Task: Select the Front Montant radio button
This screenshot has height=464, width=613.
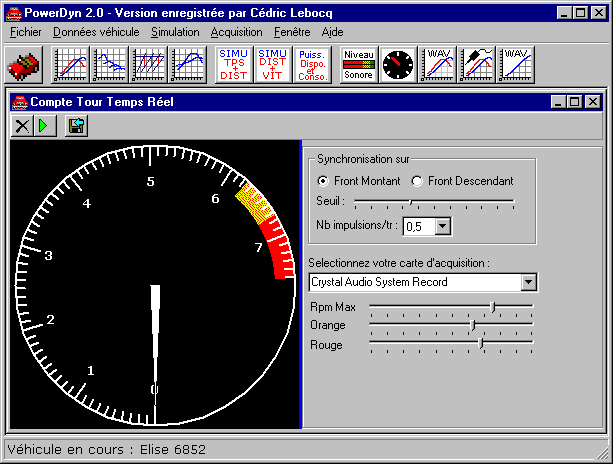Action: pyautogui.click(x=322, y=181)
